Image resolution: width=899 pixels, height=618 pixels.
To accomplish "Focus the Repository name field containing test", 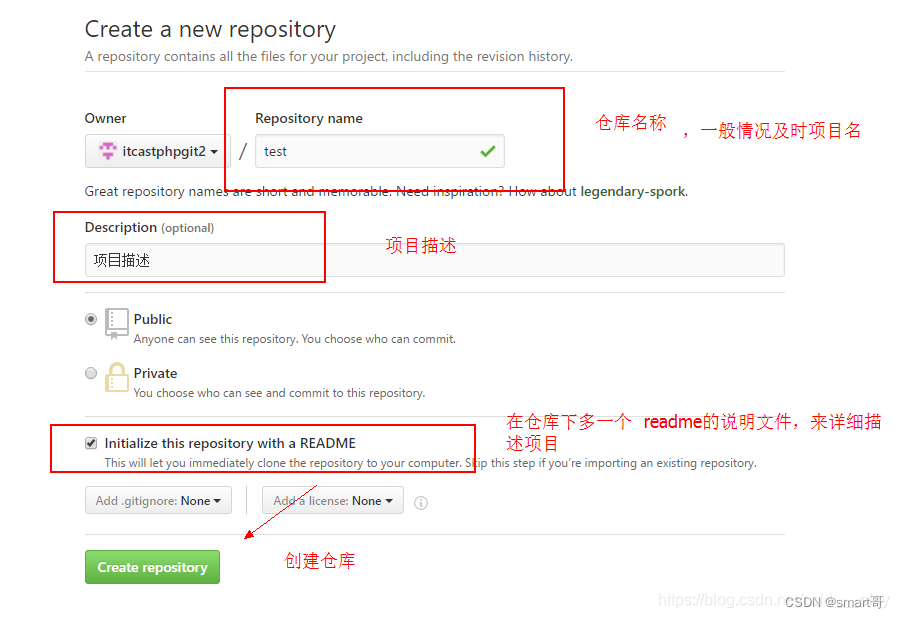I will [x=380, y=151].
